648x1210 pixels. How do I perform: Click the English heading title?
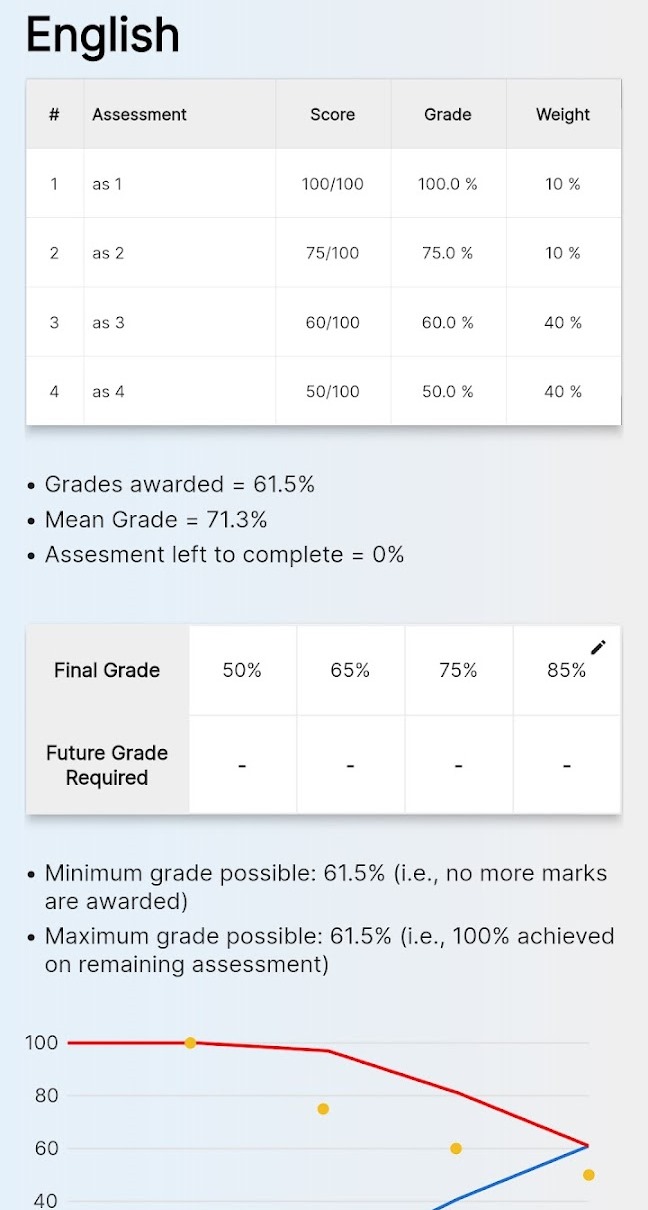(103, 35)
